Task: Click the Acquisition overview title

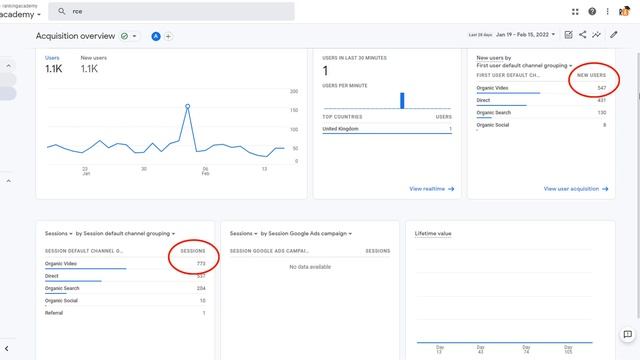Action: click(x=75, y=36)
